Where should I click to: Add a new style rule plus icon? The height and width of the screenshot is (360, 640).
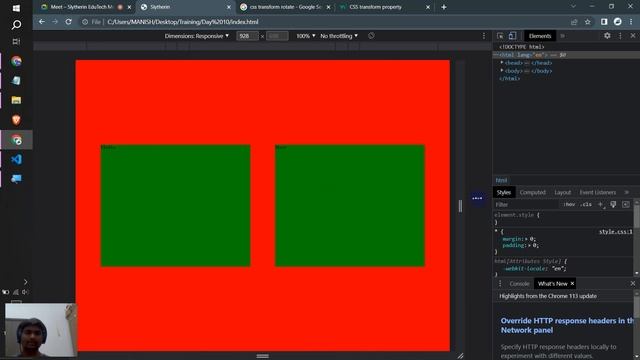pyautogui.click(x=600, y=204)
